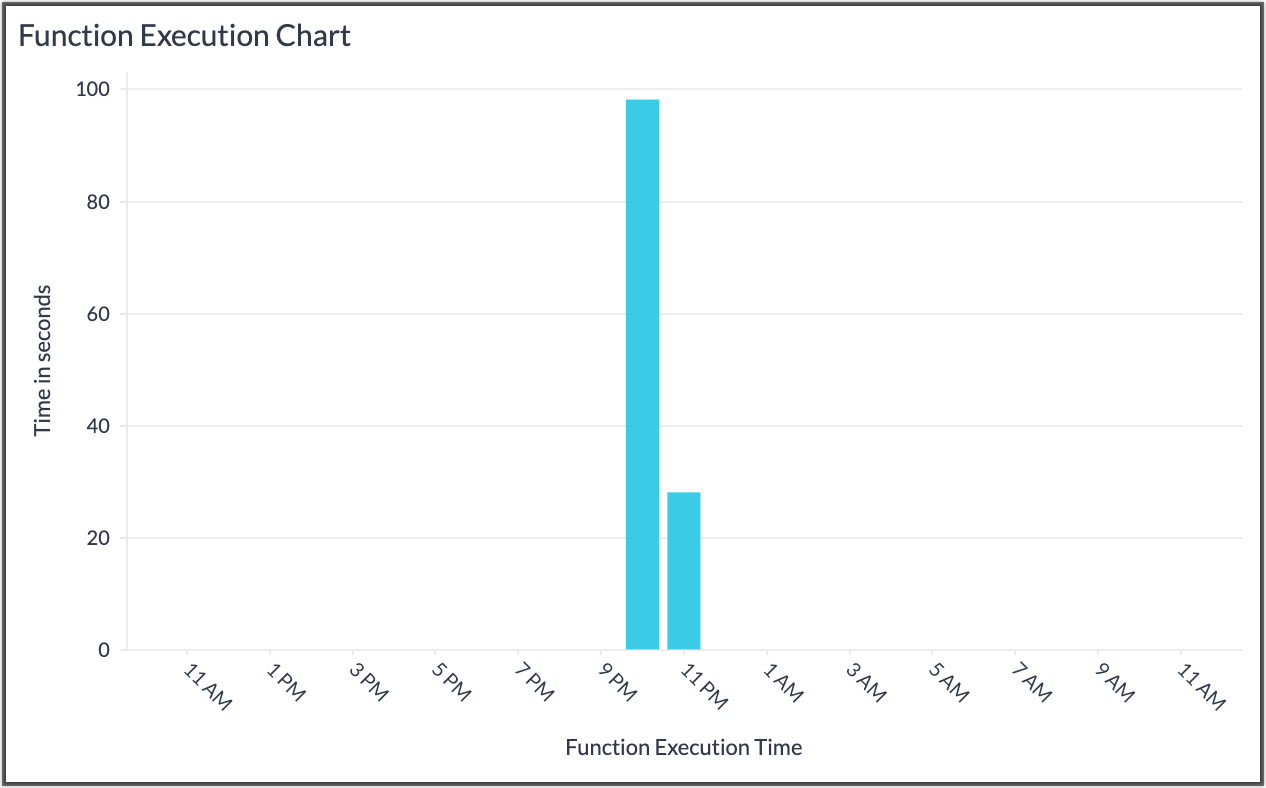Click the Function Execution Chart title
The image size is (1266, 788).
click(185, 36)
